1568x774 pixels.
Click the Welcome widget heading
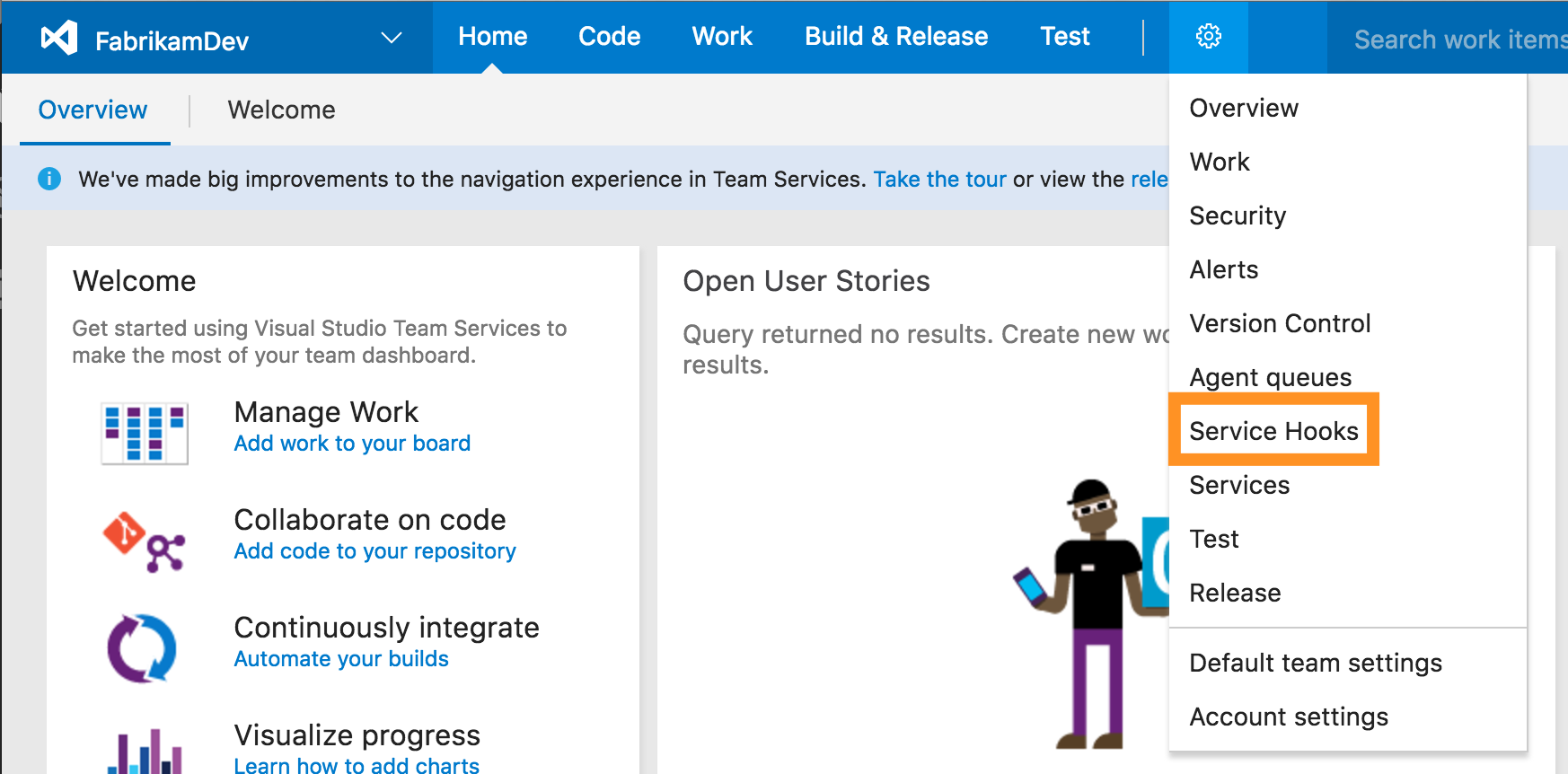(134, 281)
